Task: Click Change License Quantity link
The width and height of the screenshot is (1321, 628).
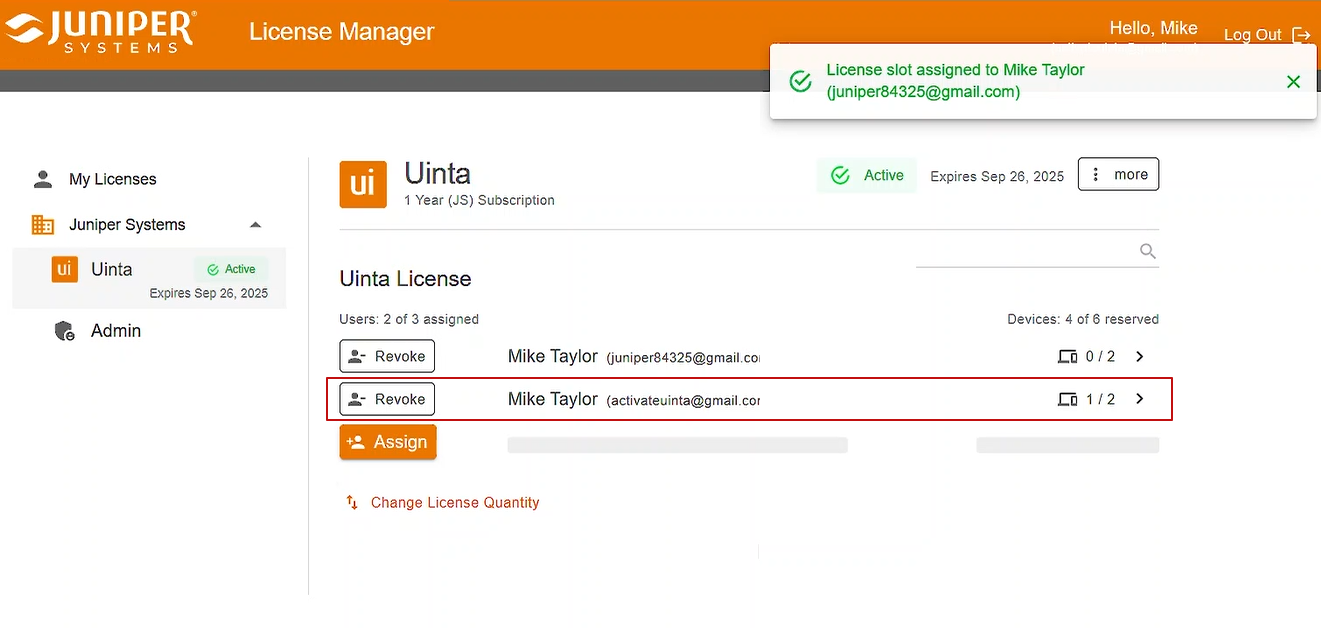Action: click(x=454, y=503)
